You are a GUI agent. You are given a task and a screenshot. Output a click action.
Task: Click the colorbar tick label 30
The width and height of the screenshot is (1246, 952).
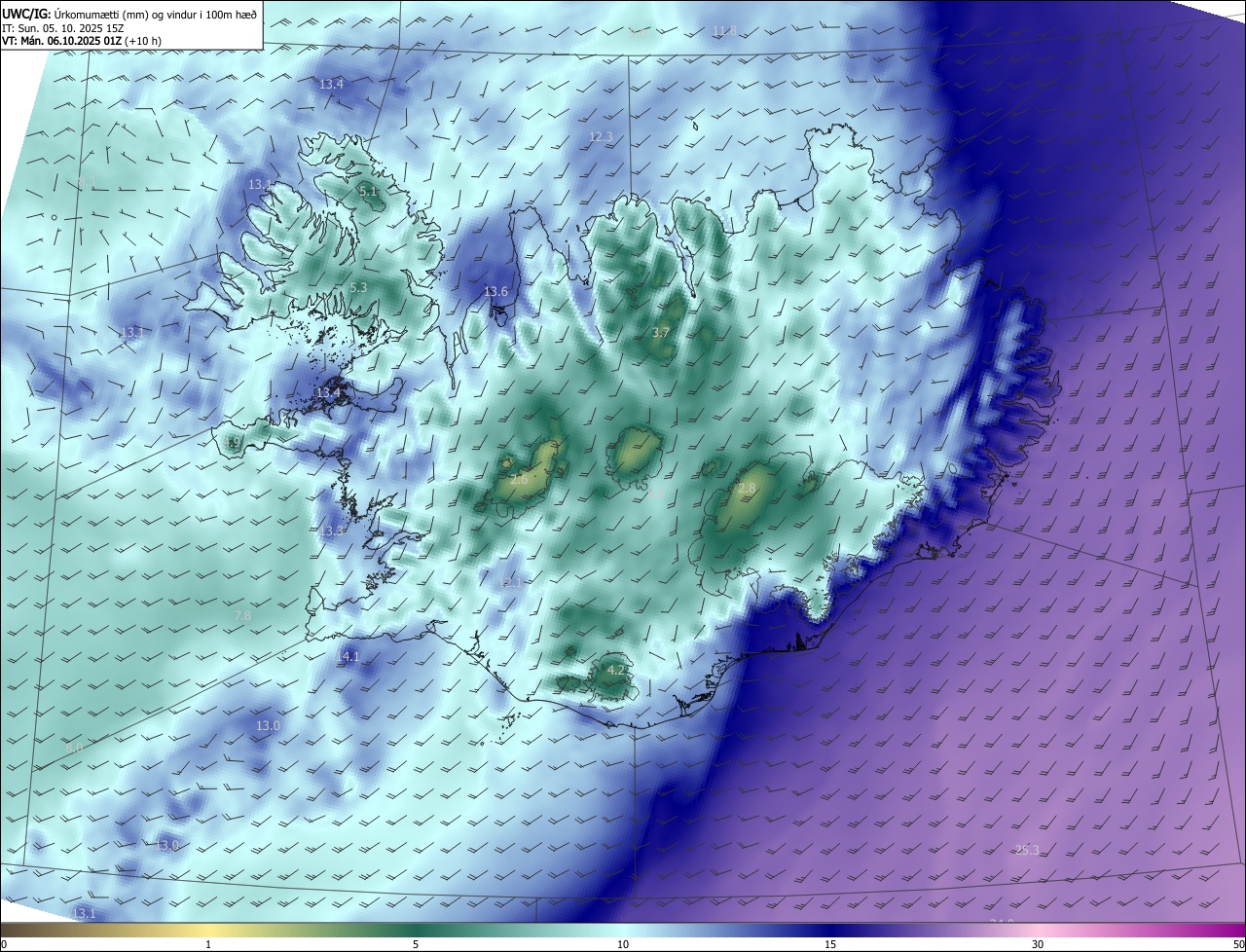pos(1038,944)
